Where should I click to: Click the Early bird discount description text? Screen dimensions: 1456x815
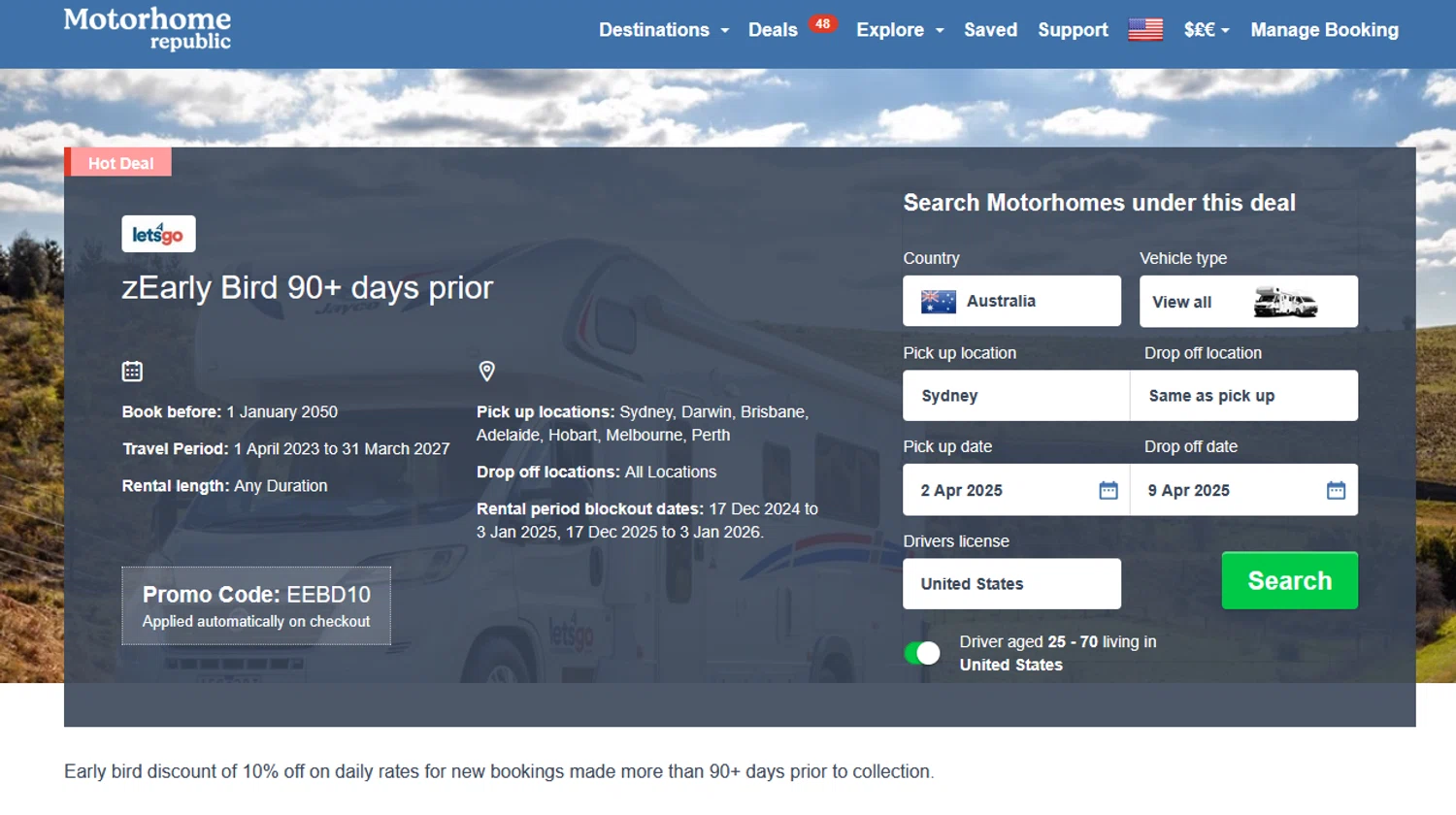click(x=499, y=771)
